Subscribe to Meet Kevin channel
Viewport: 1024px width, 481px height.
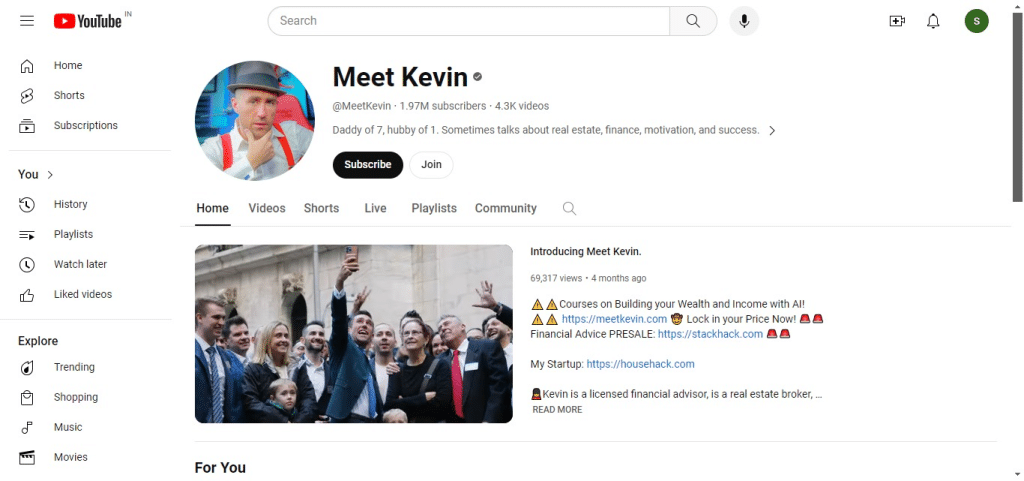(x=368, y=164)
